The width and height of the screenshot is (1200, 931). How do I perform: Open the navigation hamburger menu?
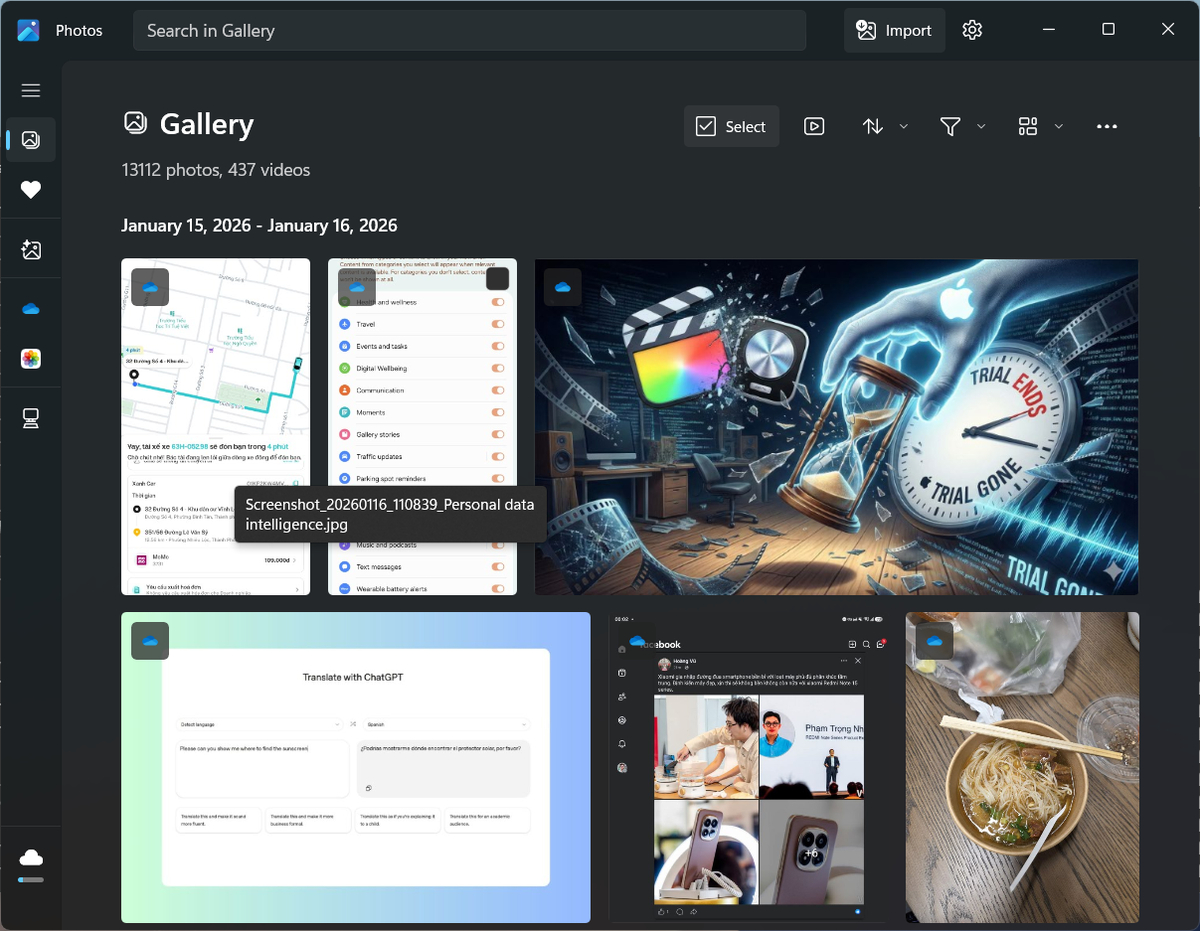point(31,91)
